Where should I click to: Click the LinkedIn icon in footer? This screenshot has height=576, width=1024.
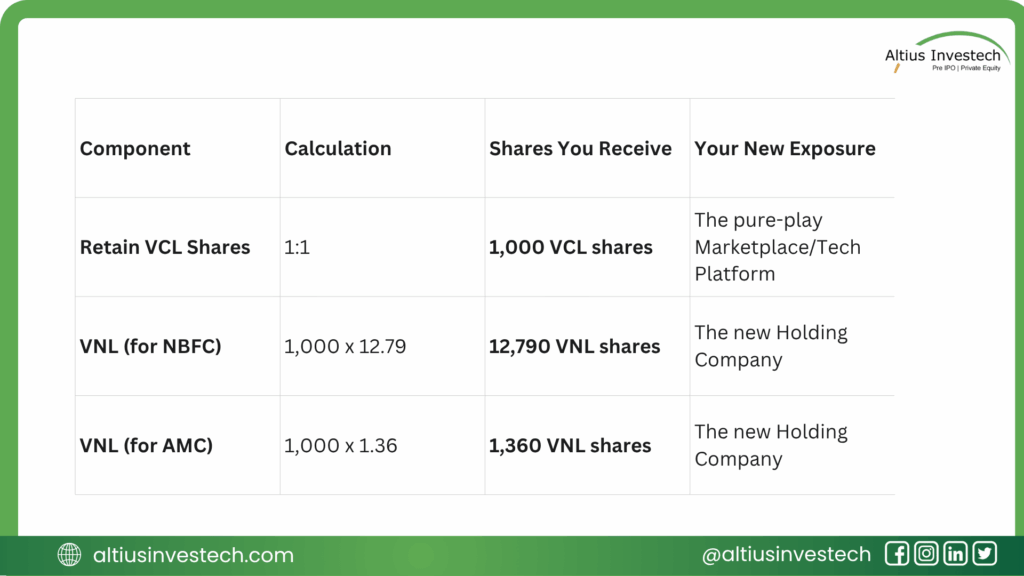point(956,554)
